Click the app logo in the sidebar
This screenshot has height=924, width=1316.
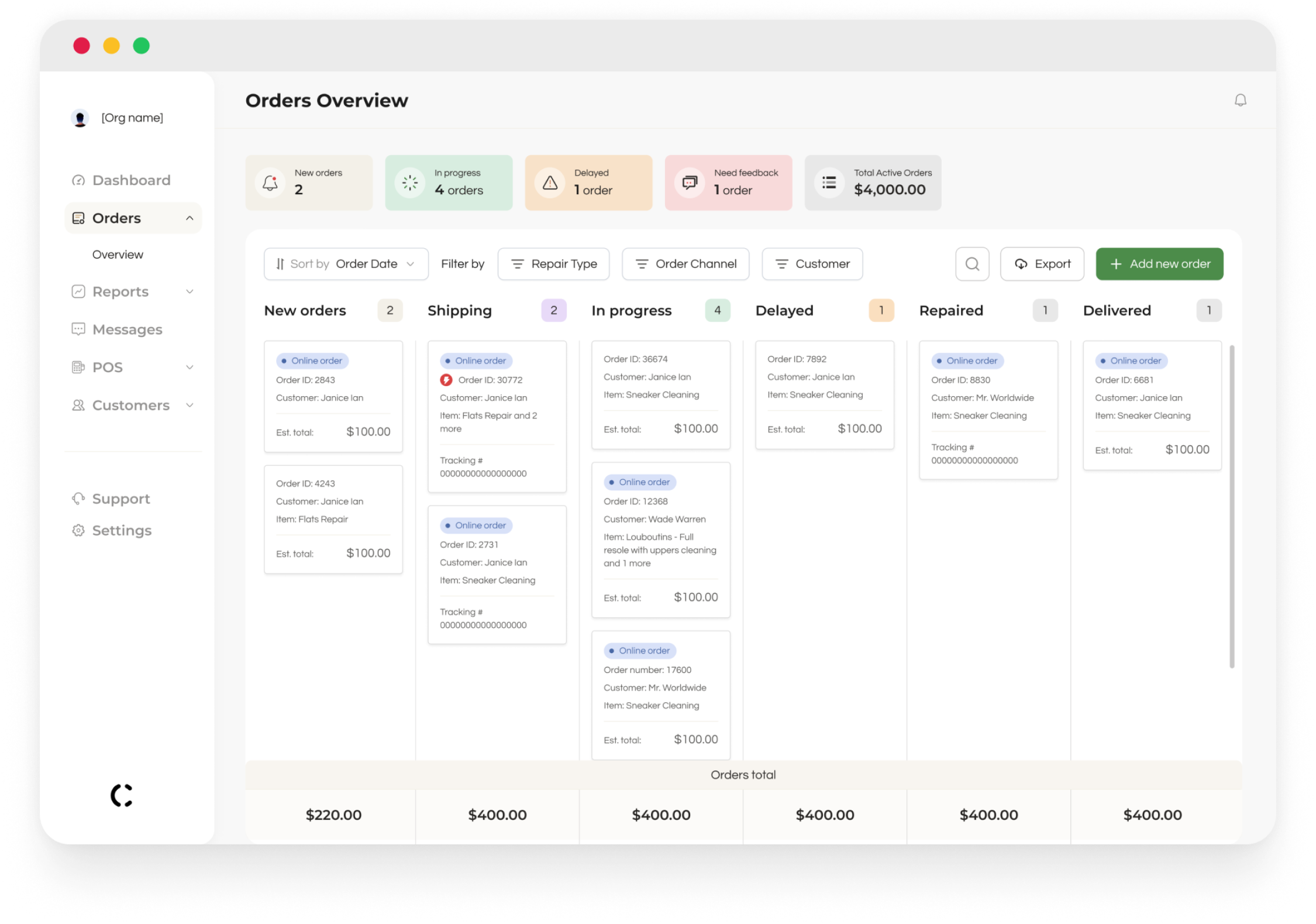point(122,795)
